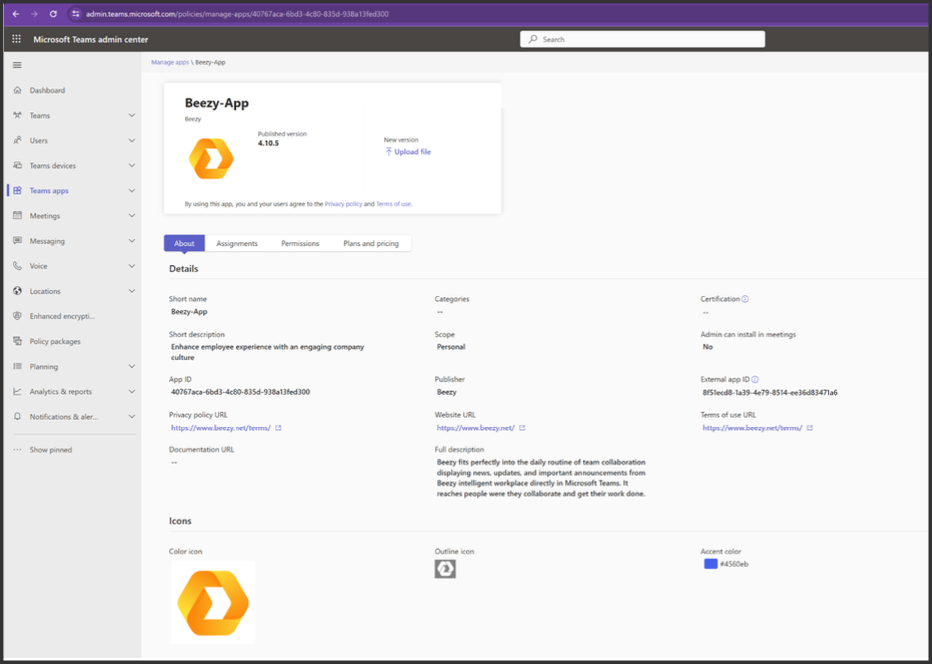Screen dimensions: 932x664
Task: Click the Policy packages icon
Action: click(17, 341)
